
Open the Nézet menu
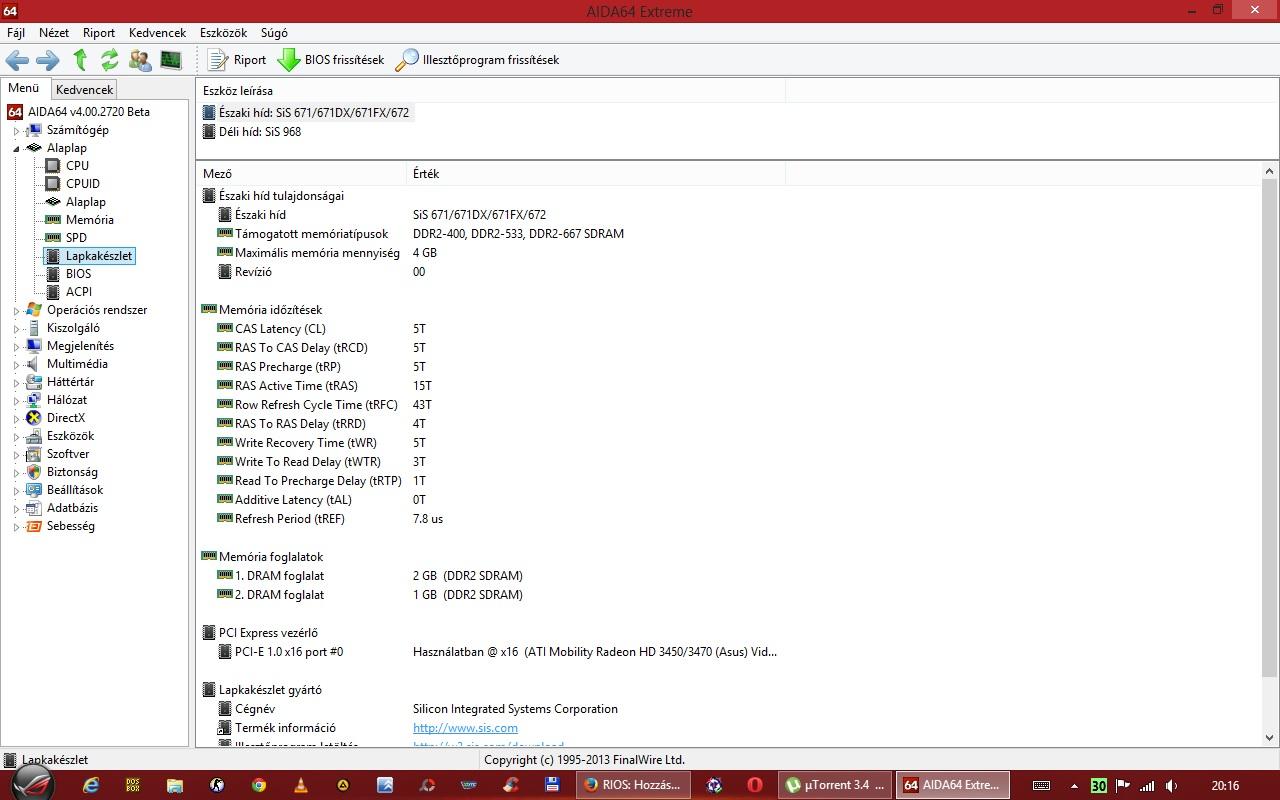click(54, 33)
